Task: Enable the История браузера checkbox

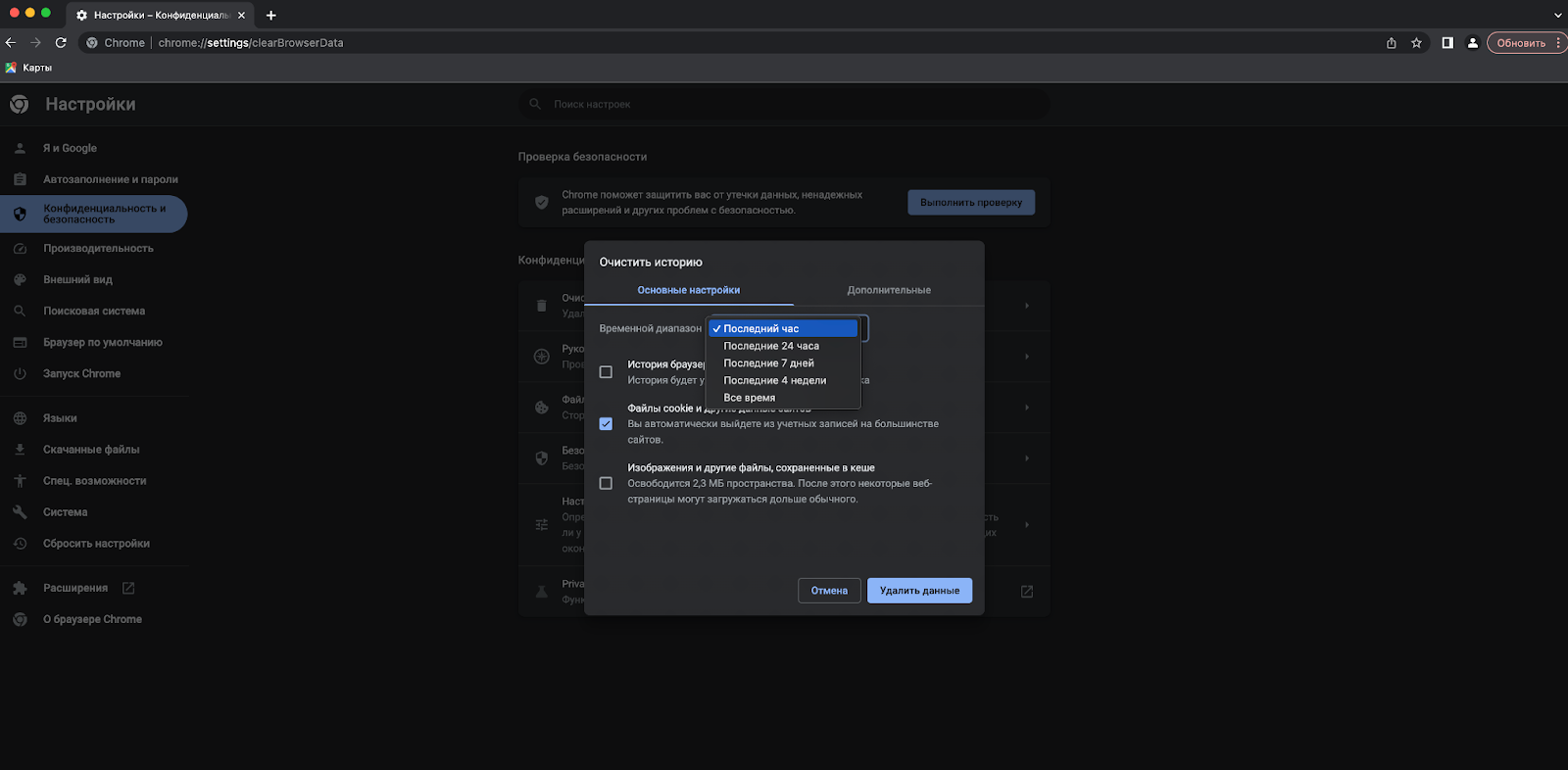Action: click(x=606, y=372)
